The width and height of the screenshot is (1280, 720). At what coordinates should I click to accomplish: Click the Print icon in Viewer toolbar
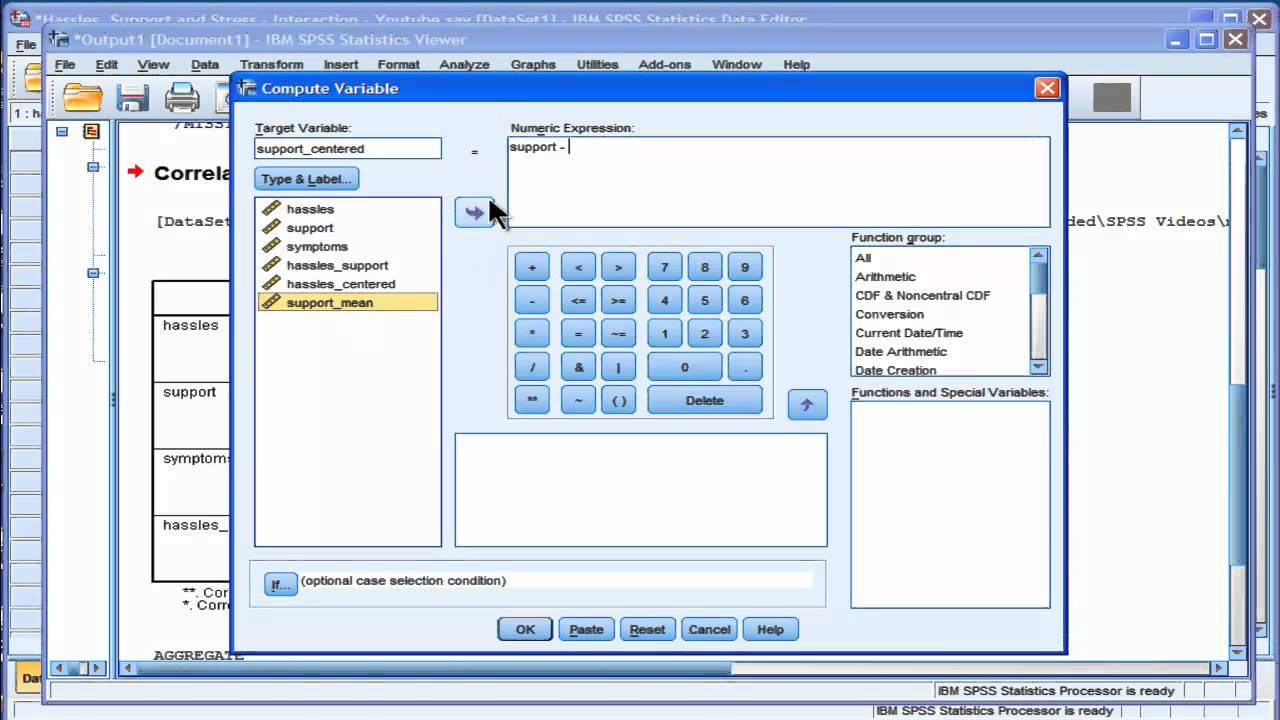(182, 97)
